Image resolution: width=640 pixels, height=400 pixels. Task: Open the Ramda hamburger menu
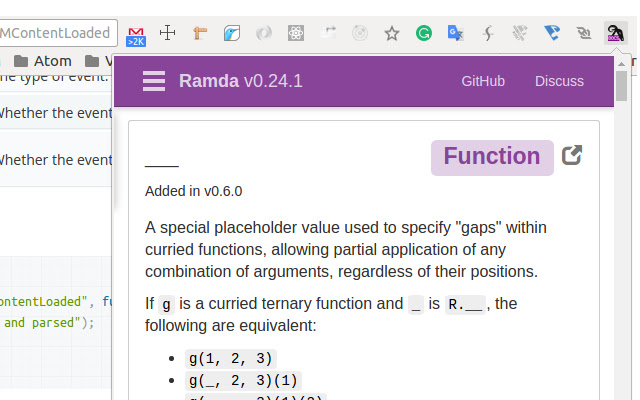click(154, 81)
